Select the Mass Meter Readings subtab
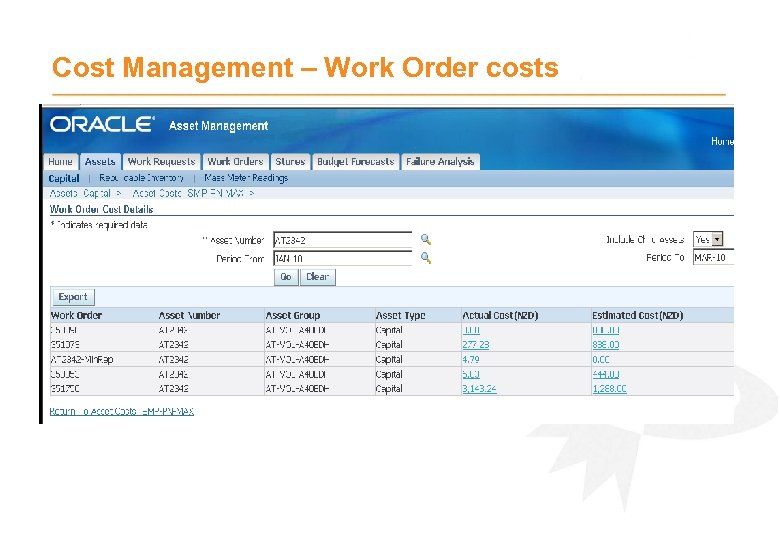The image size is (780, 540). coord(246,178)
